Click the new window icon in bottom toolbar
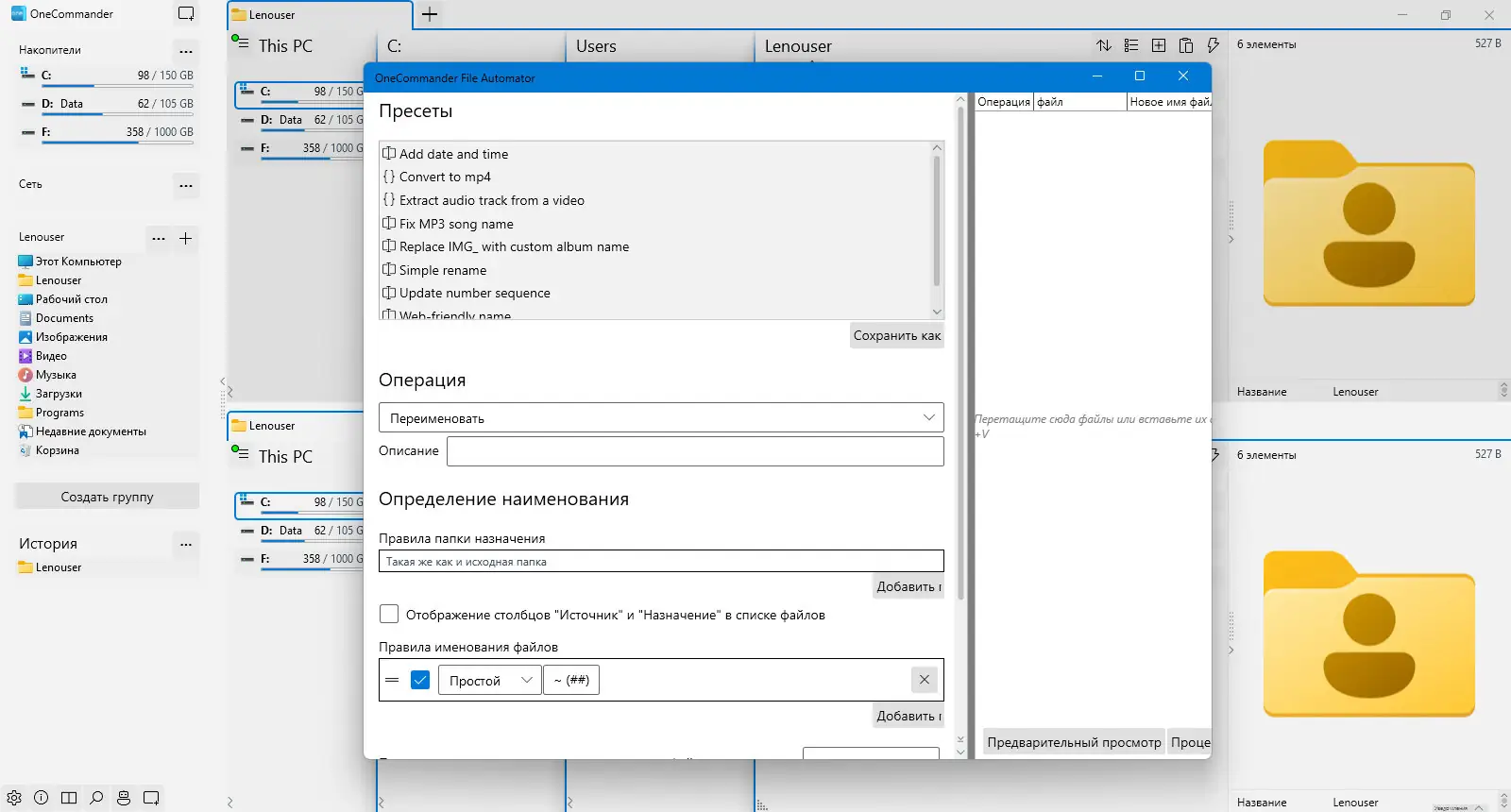 151,798
